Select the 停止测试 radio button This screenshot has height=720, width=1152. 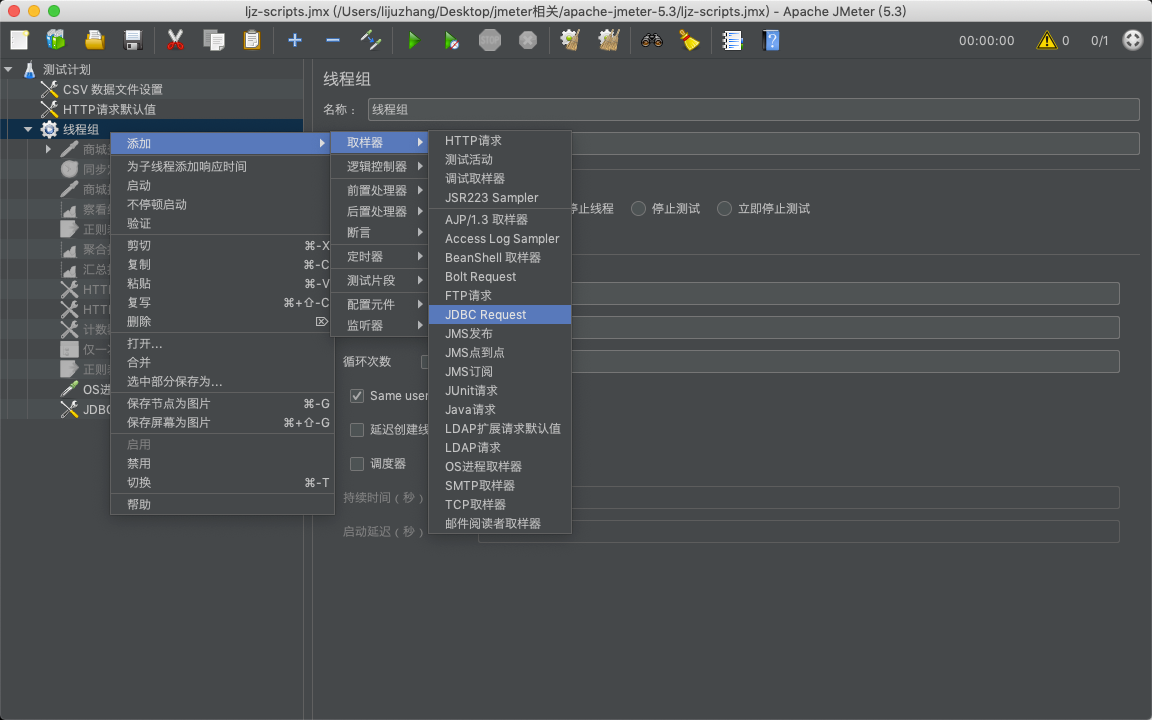638,209
